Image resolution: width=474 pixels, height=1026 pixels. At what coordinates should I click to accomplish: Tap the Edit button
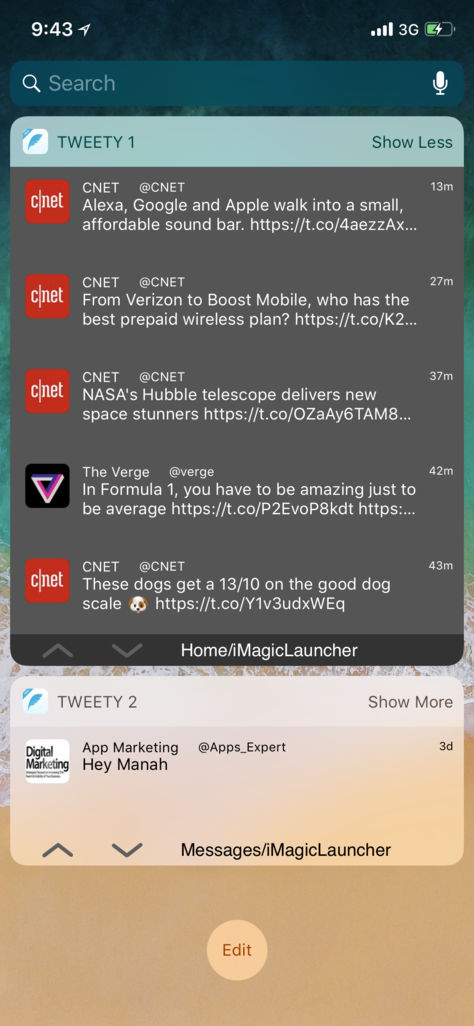(x=237, y=950)
